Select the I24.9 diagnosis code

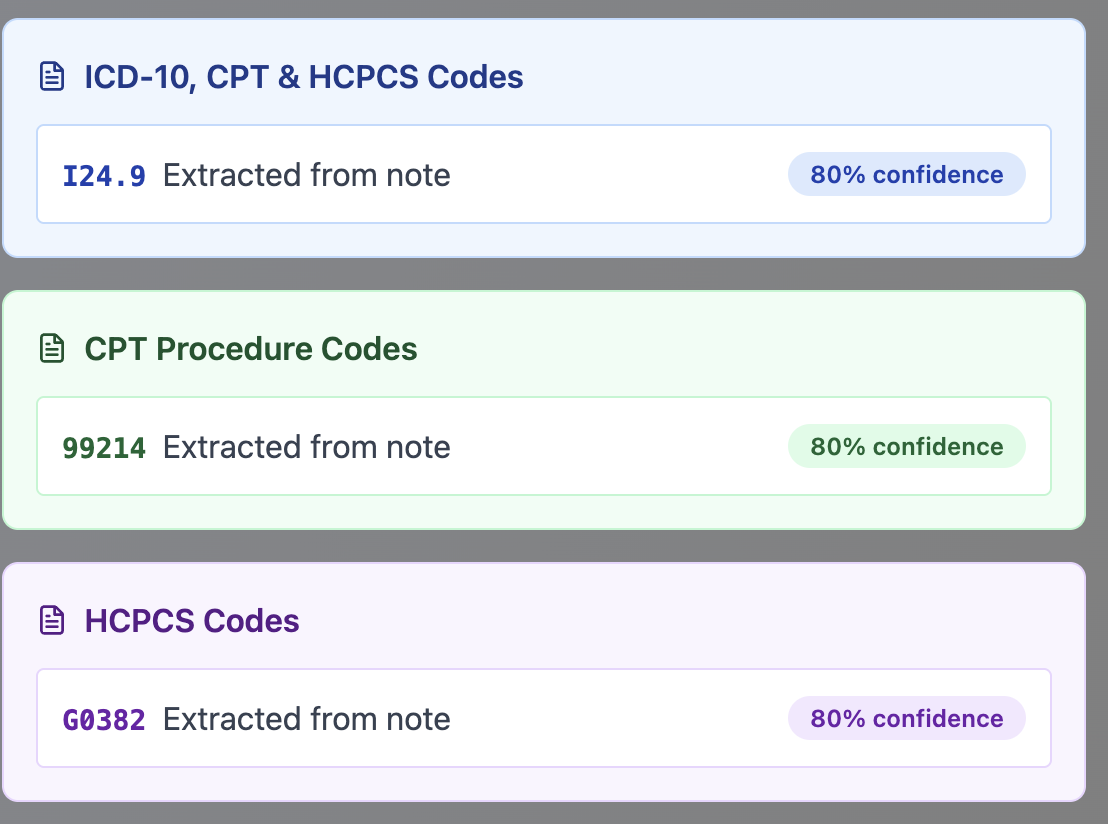pyautogui.click(x=104, y=176)
